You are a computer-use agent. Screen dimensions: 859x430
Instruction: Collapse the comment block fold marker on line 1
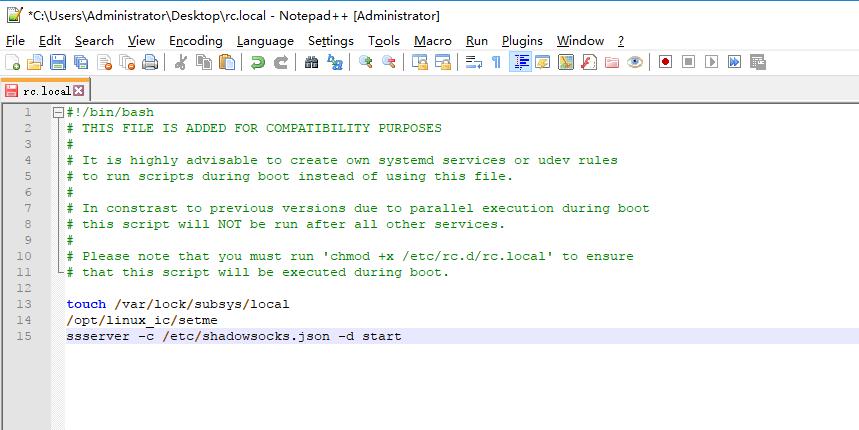[58, 113]
